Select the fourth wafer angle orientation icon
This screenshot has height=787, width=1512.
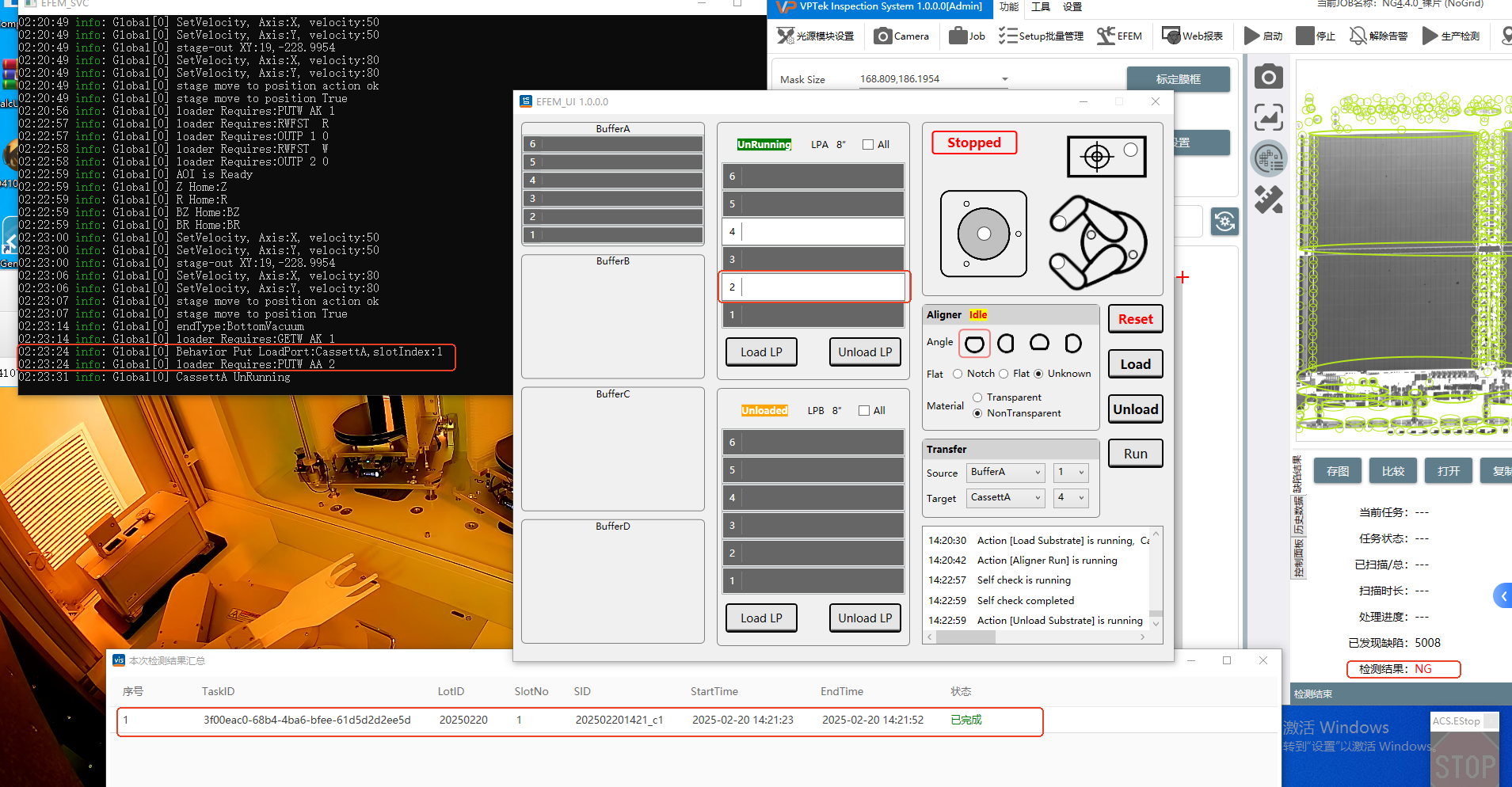(1073, 344)
